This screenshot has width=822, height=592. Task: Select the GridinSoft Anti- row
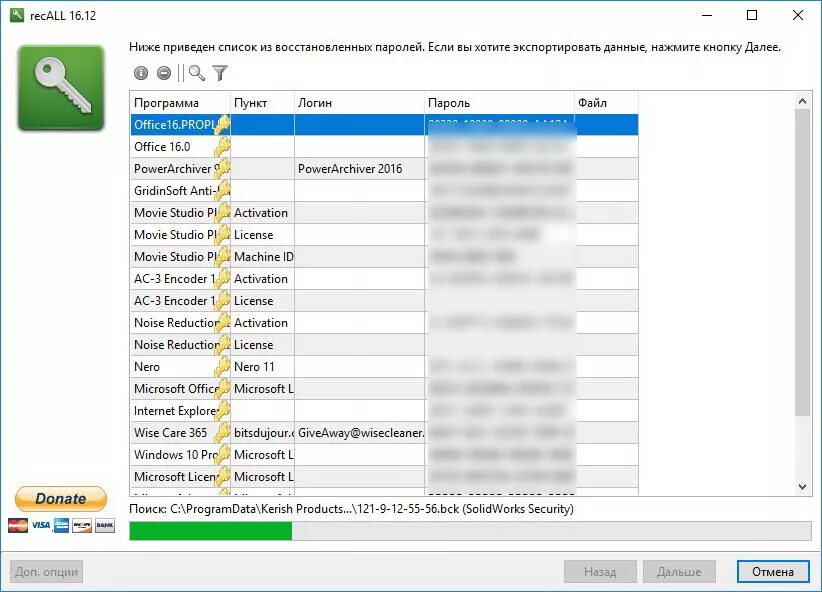pos(384,191)
